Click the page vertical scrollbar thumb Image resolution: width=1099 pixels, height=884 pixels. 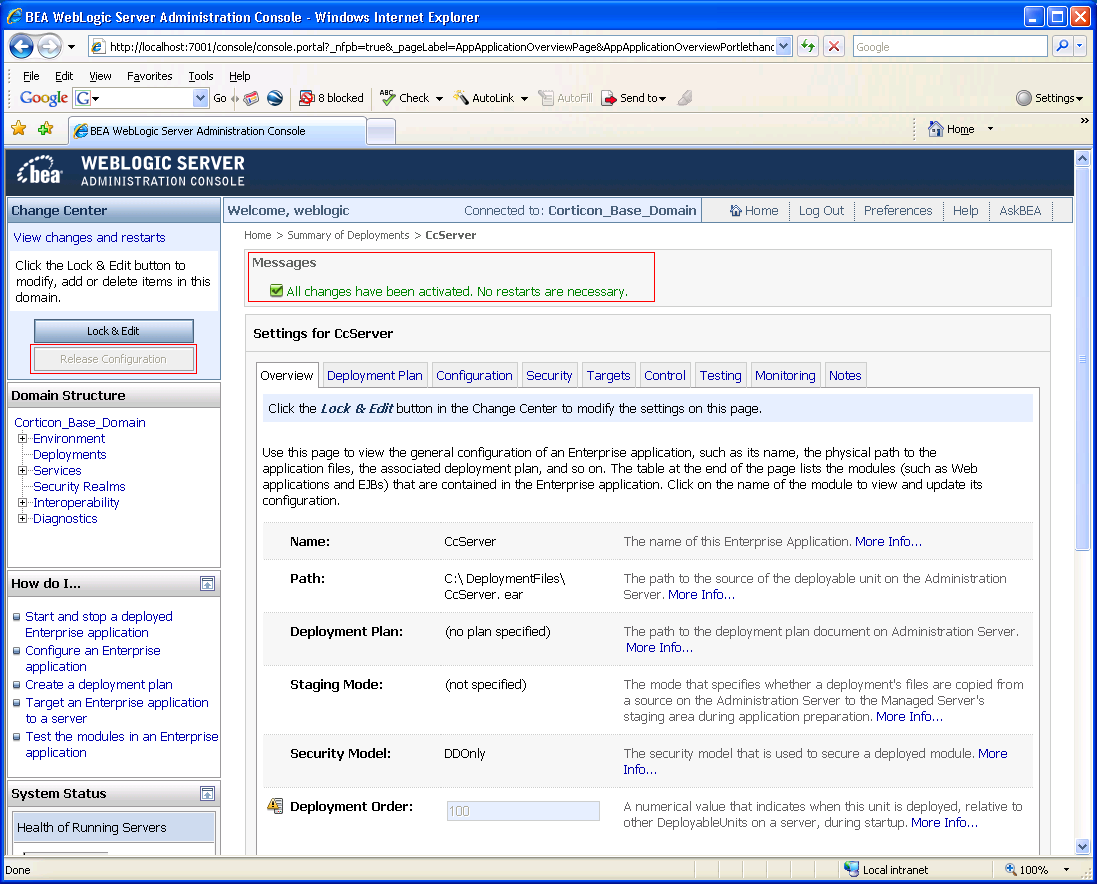point(1082,359)
